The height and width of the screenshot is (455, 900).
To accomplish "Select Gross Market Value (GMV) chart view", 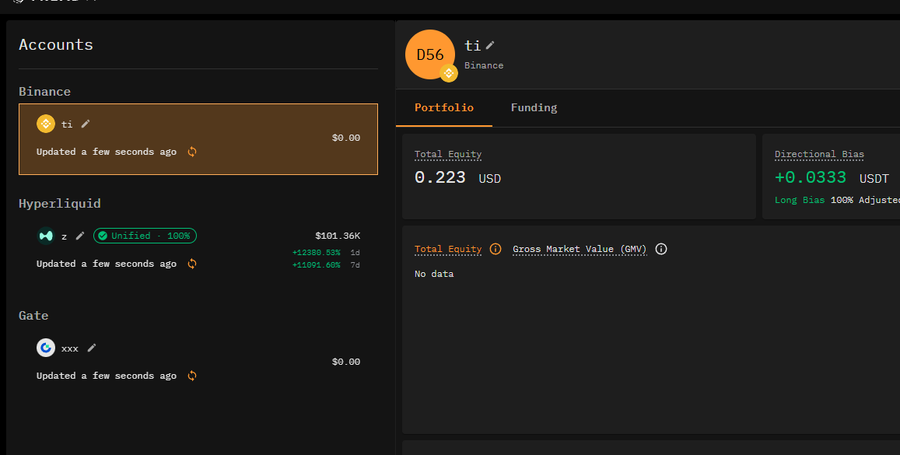I will [580, 249].
